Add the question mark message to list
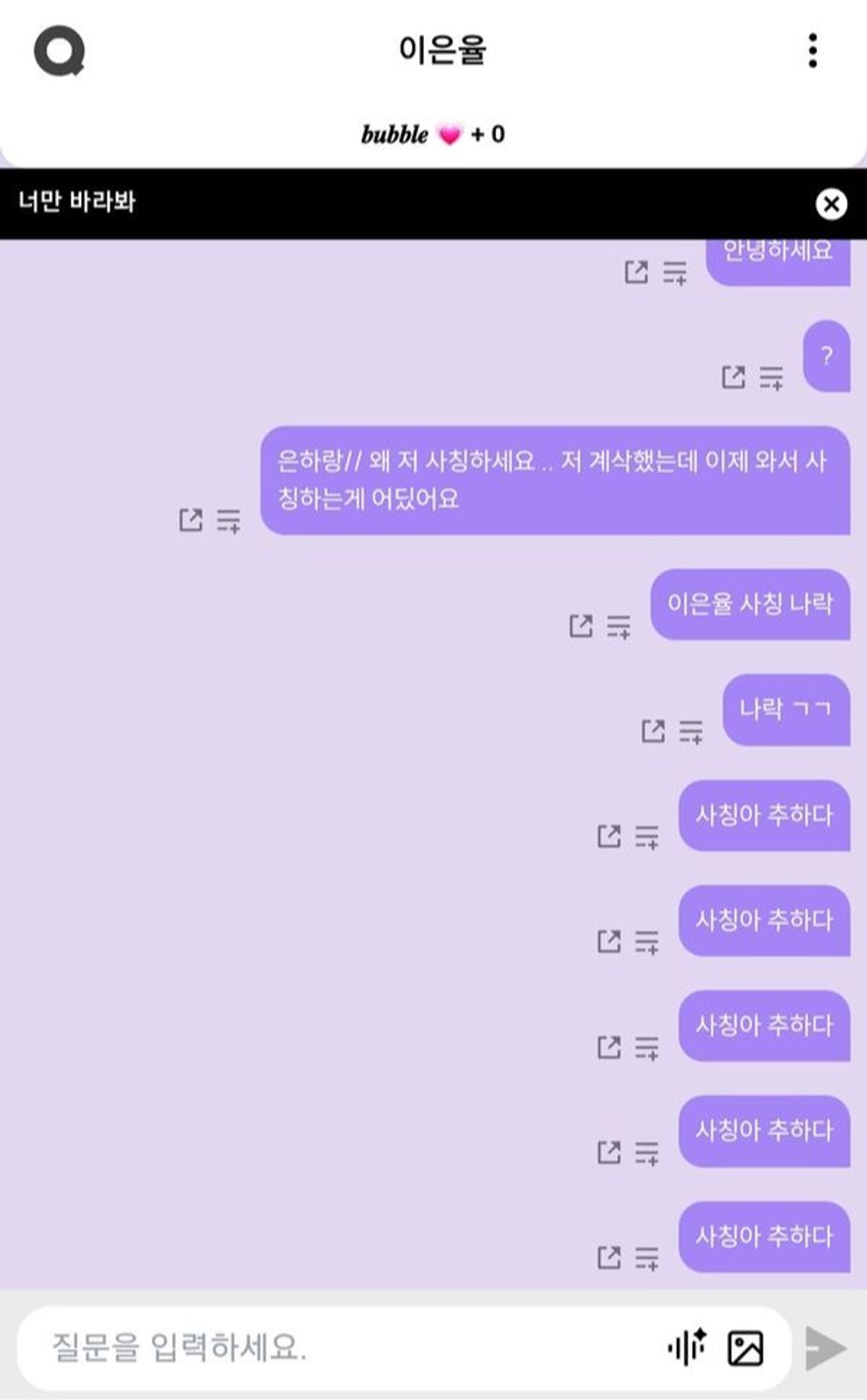The width and height of the screenshot is (867, 1400). [772, 378]
